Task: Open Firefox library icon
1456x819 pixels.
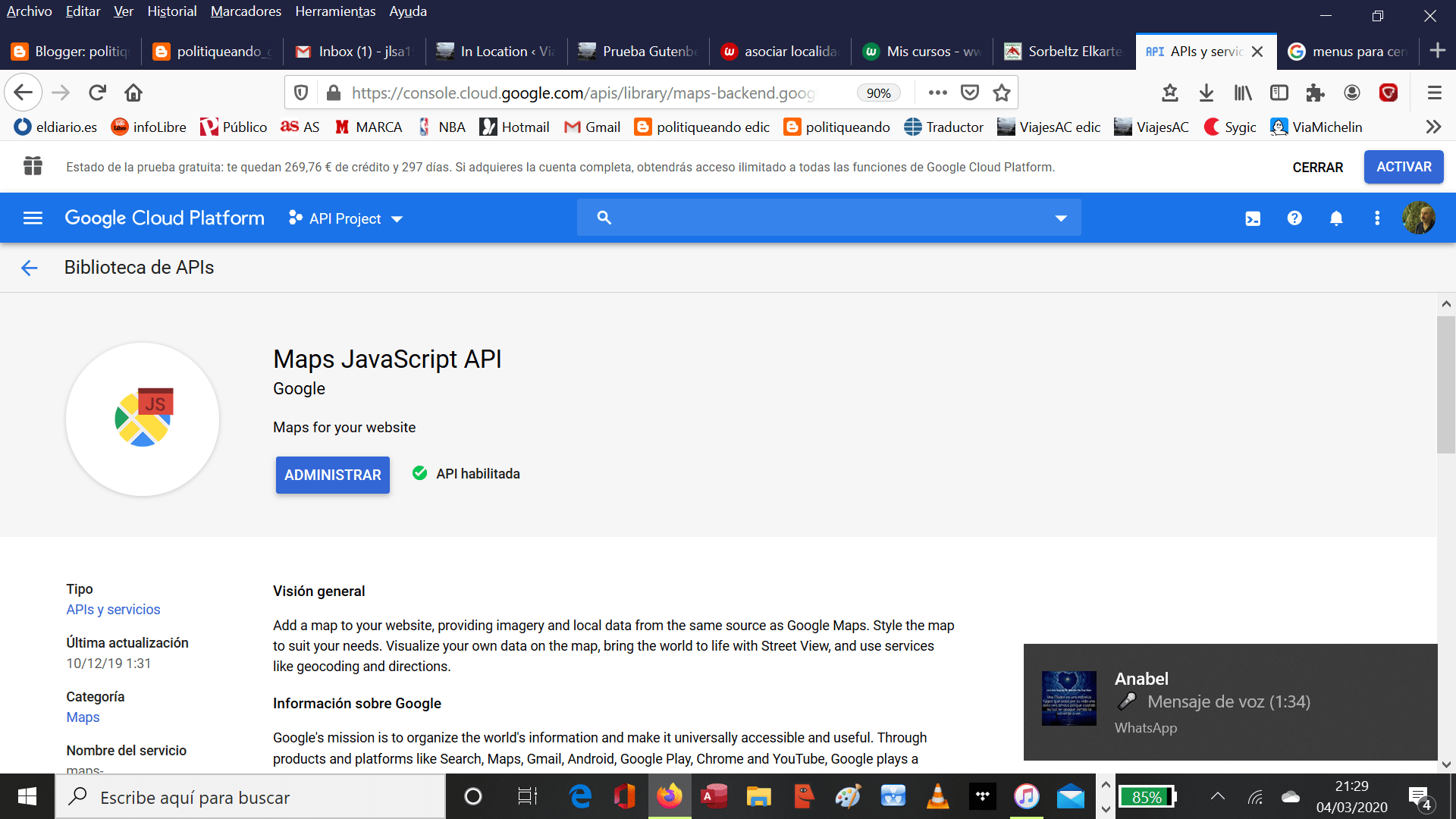Action: tap(1243, 93)
